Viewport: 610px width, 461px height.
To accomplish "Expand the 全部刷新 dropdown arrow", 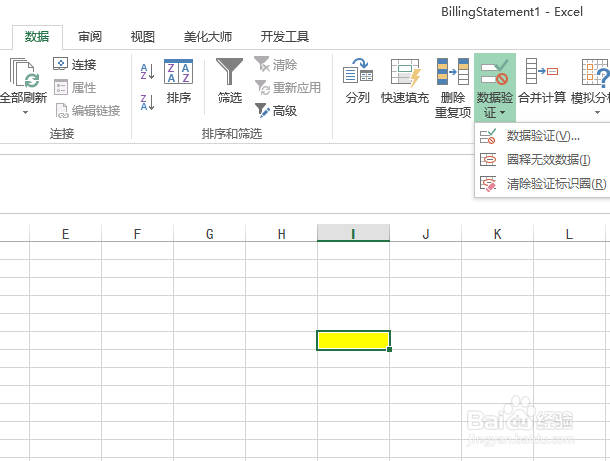I will pos(25,112).
